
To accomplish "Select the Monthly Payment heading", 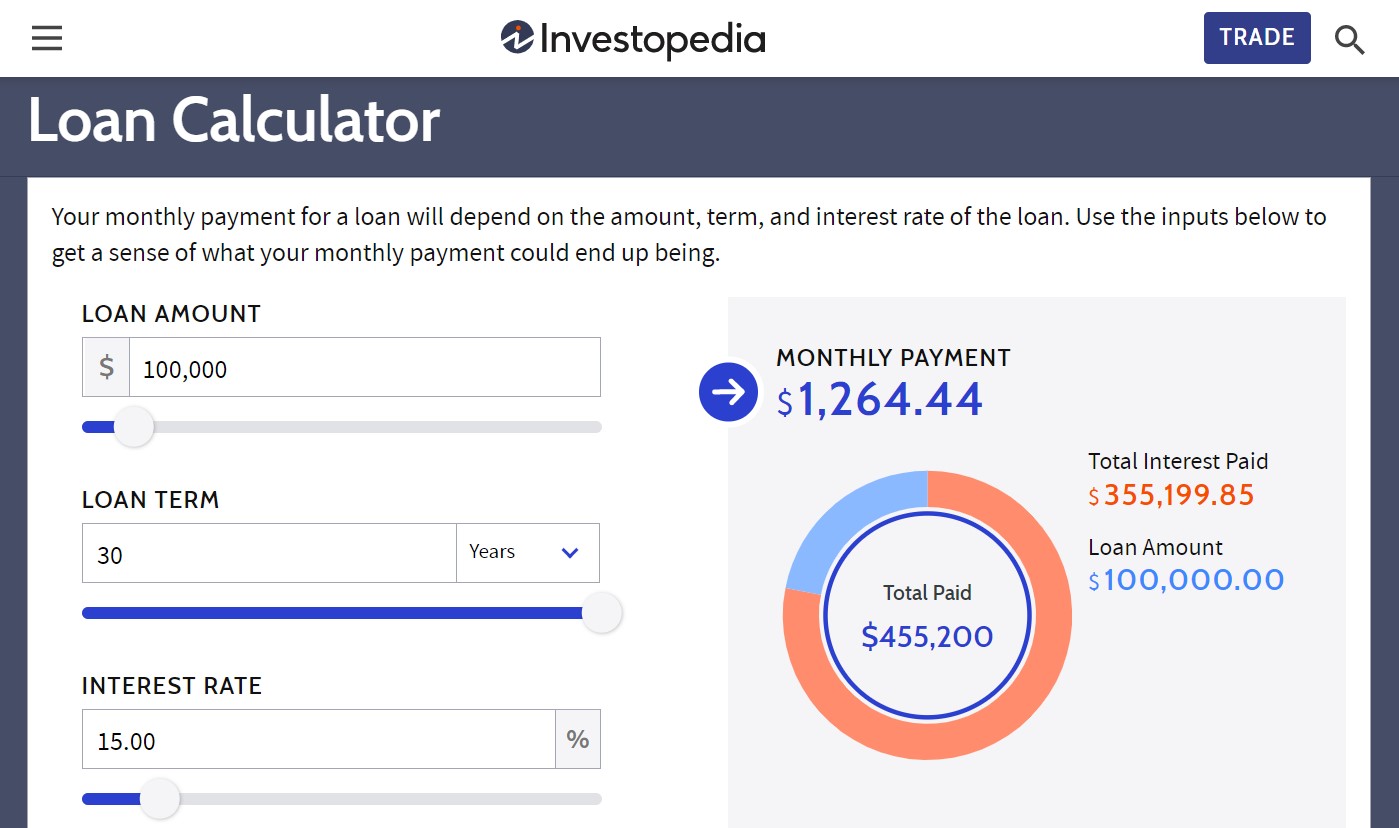I will tap(893, 357).
